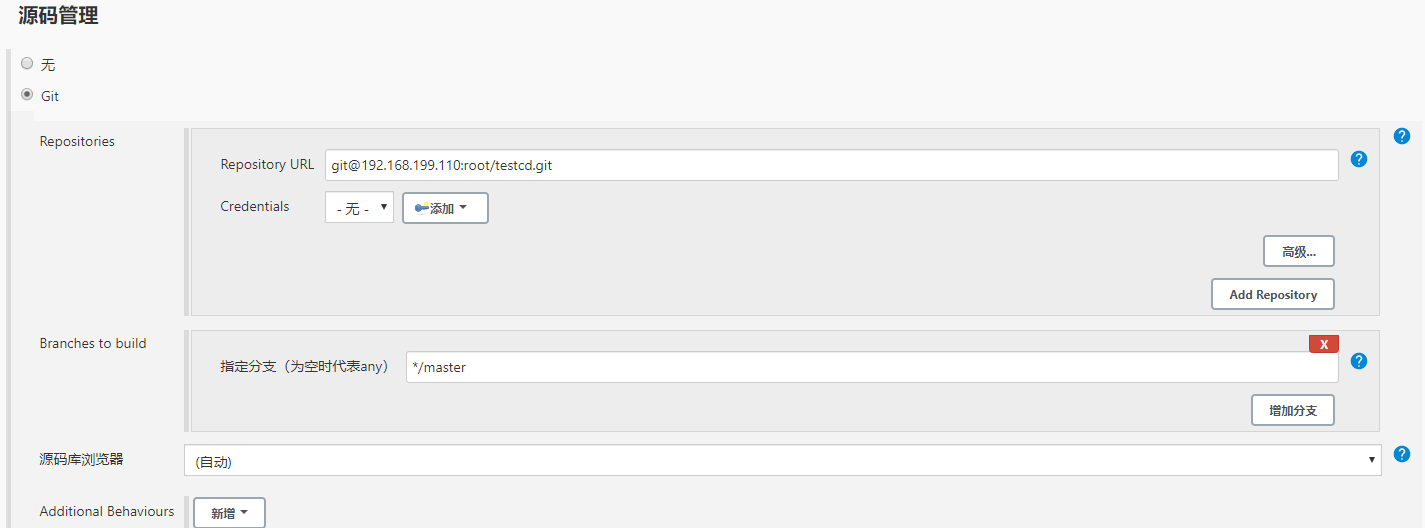Open help for the Repositories section
1425x528 pixels.
coord(1401,136)
